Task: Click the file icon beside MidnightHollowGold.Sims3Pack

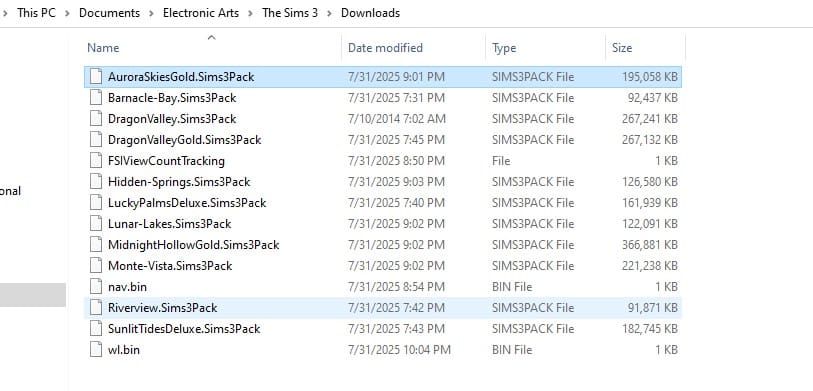Action: pos(96,245)
